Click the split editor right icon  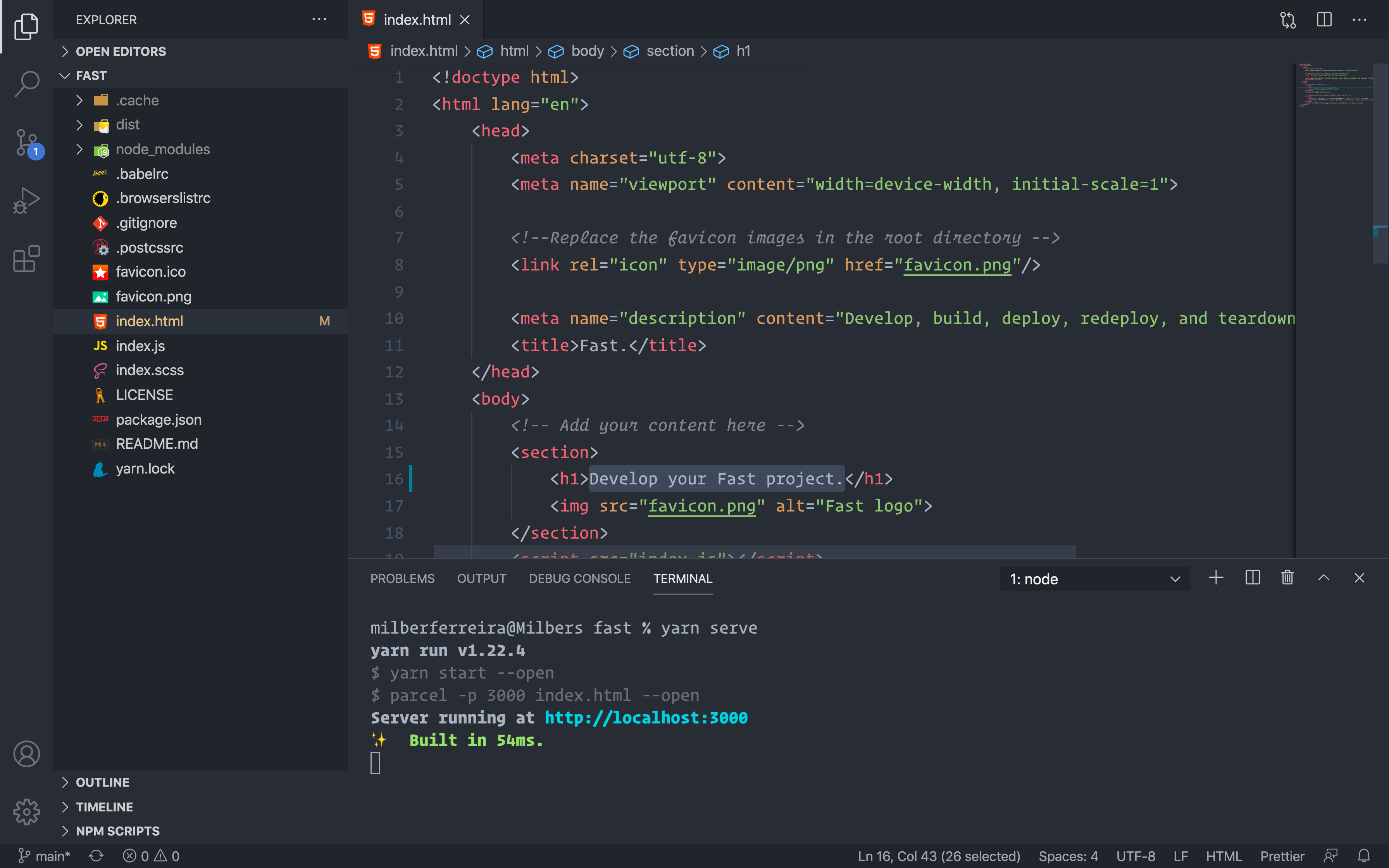1324,19
